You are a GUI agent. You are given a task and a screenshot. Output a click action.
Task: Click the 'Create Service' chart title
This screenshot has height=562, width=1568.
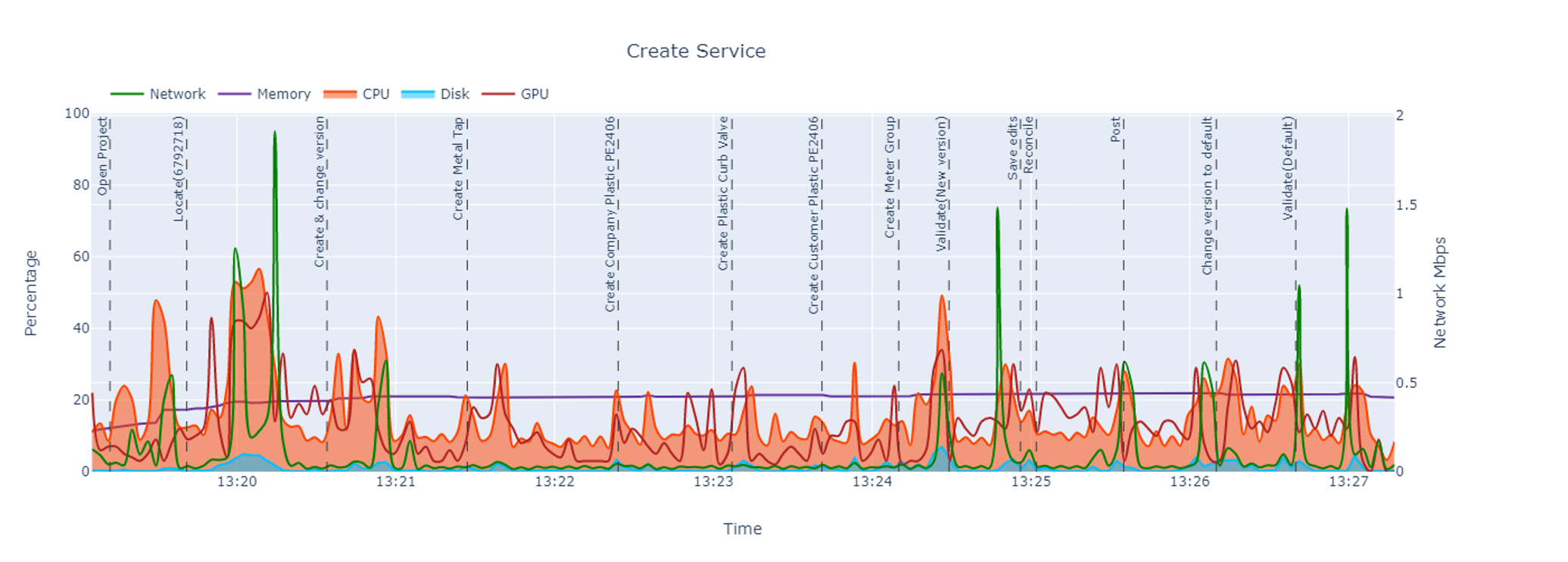point(696,51)
